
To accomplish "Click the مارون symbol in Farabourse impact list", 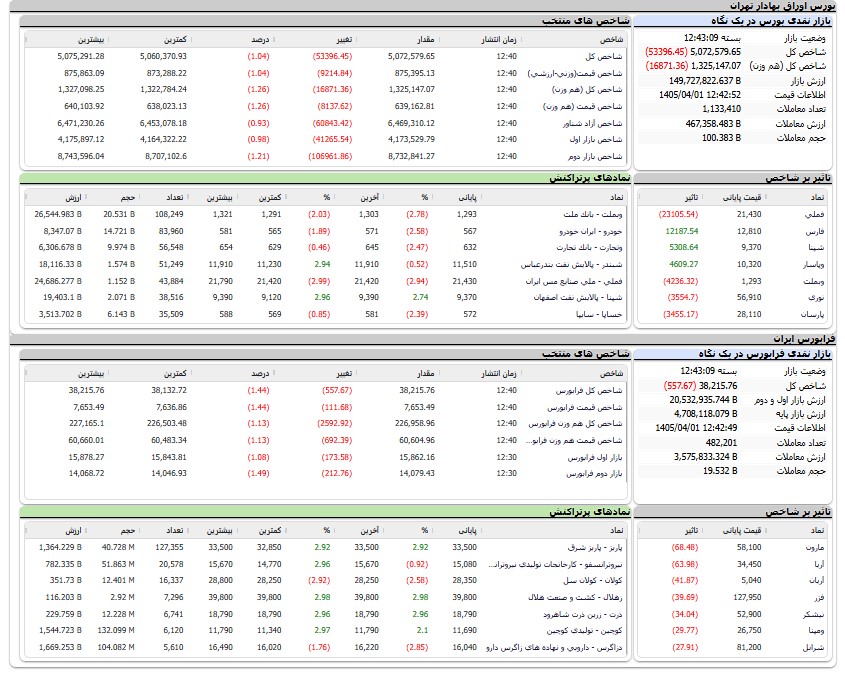I will tap(814, 547).
